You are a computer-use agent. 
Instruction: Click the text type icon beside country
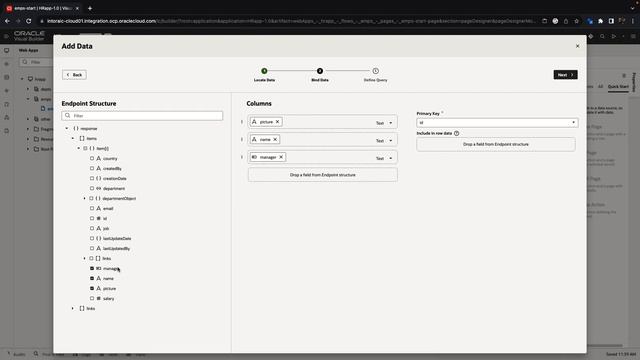(98, 158)
